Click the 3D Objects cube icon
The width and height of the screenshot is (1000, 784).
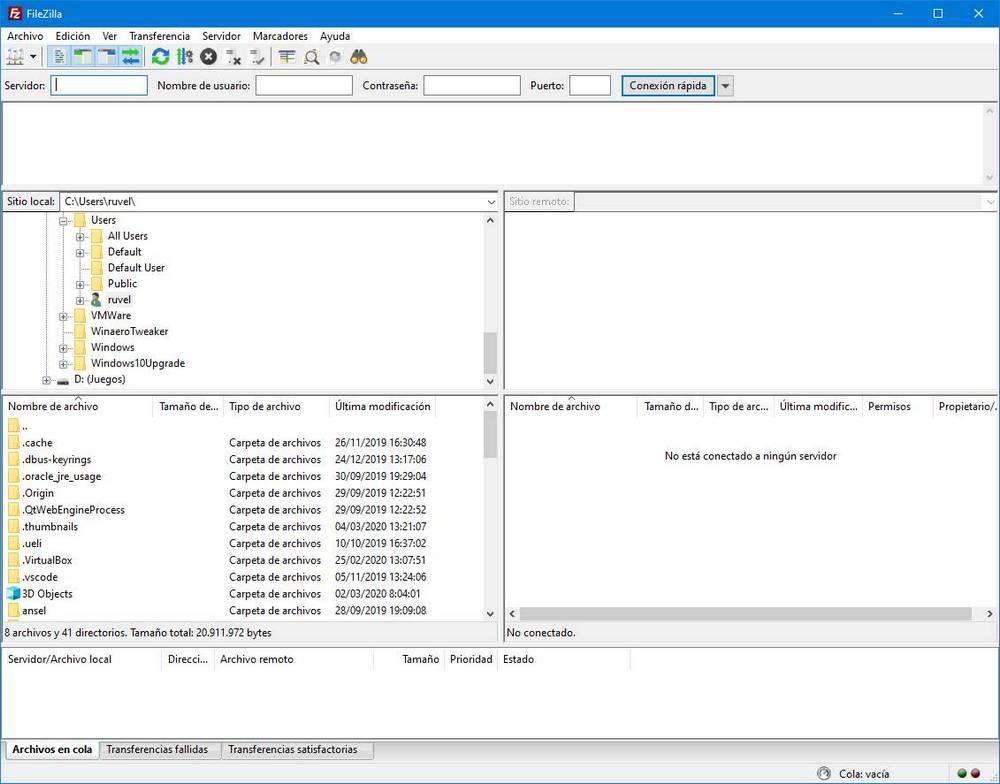pyautogui.click(x=13, y=594)
